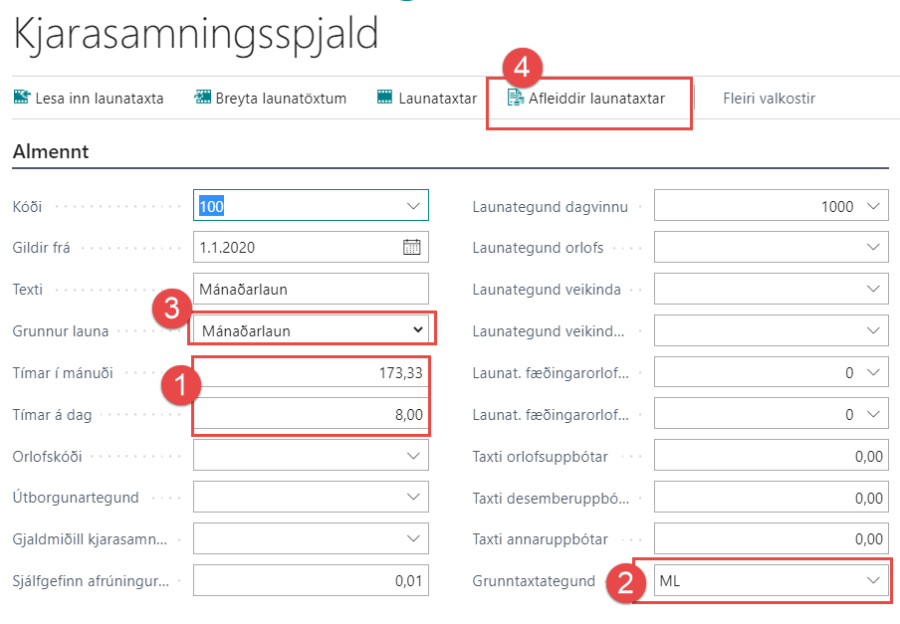Open the Grunnur launa dropdown
Viewport: 900px width, 624px height.
418,330
